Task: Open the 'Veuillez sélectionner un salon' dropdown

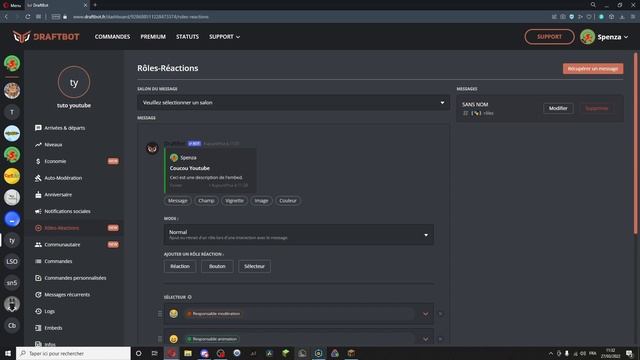Action: [293, 102]
